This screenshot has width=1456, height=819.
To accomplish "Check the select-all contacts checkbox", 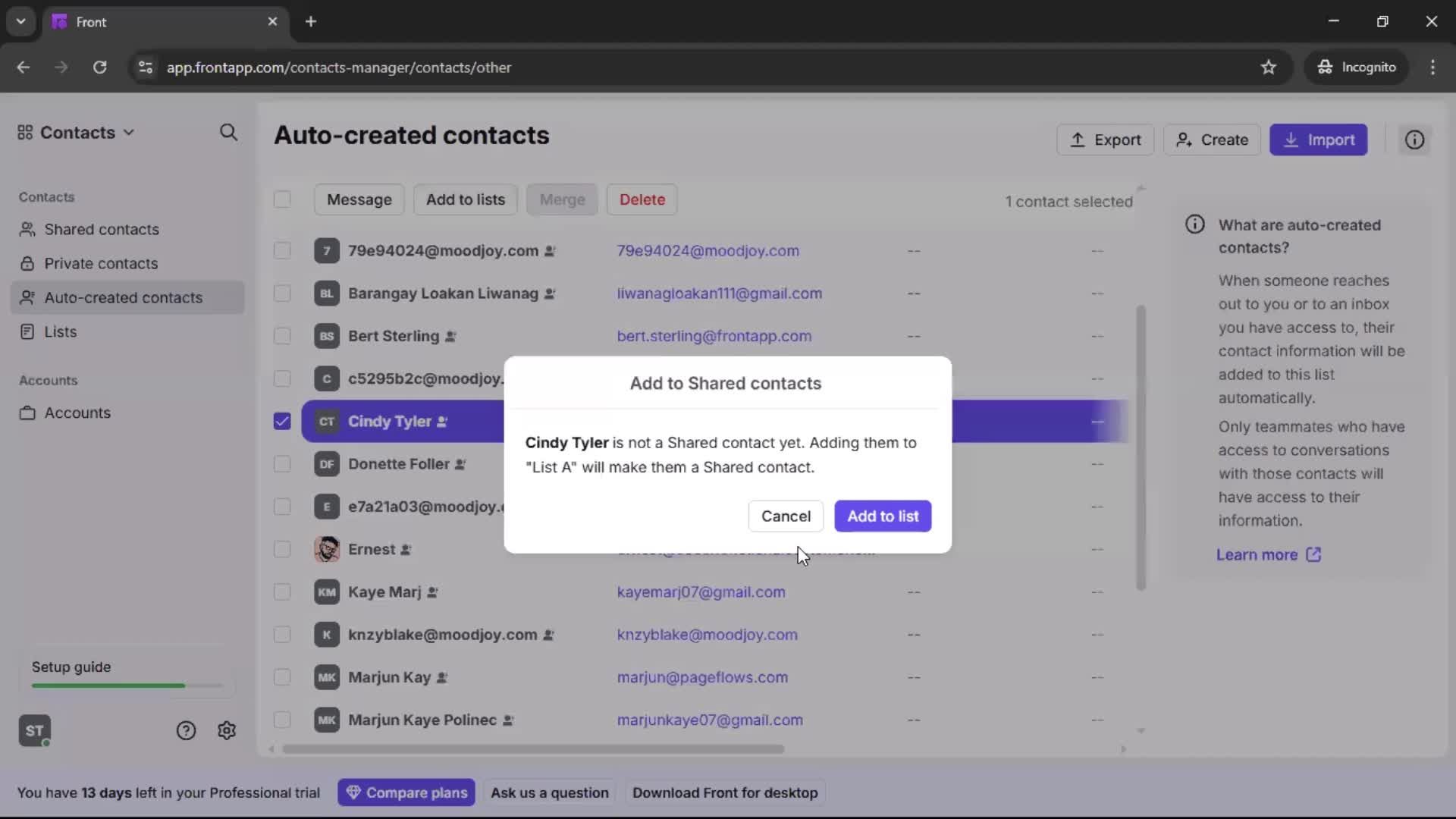I will tap(281, 199).
